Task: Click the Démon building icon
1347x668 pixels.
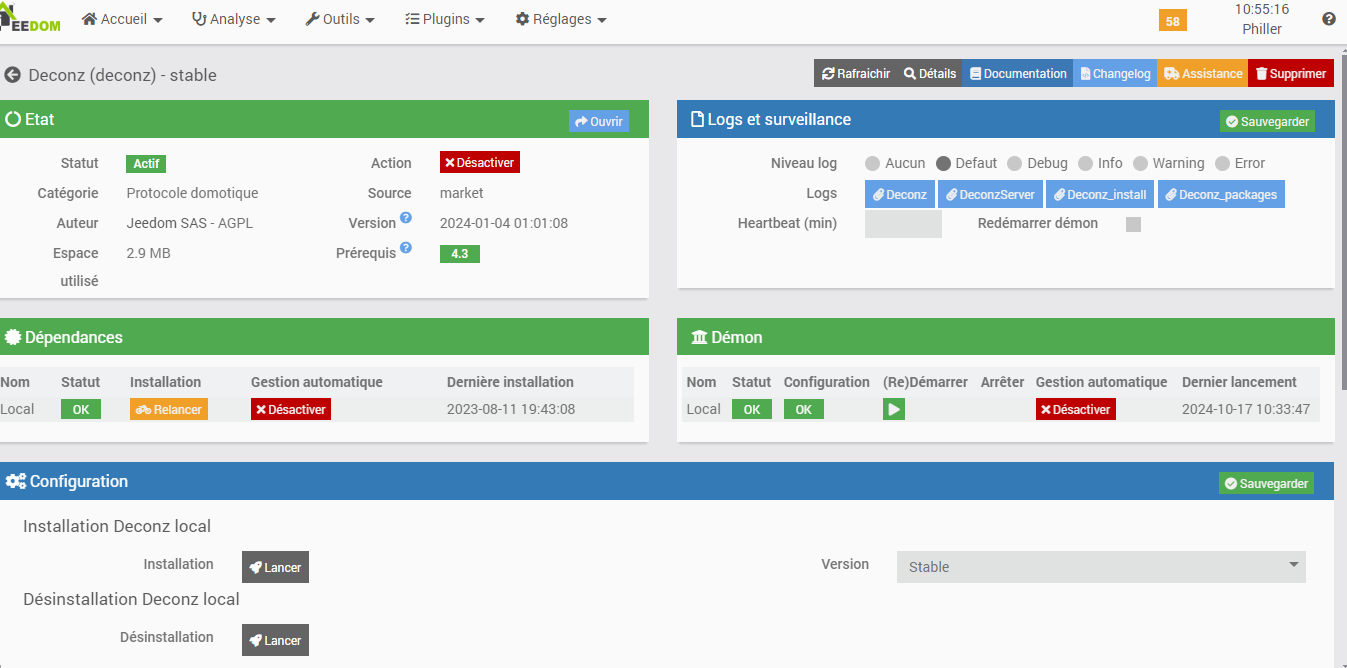Action: tap(699, 337)
